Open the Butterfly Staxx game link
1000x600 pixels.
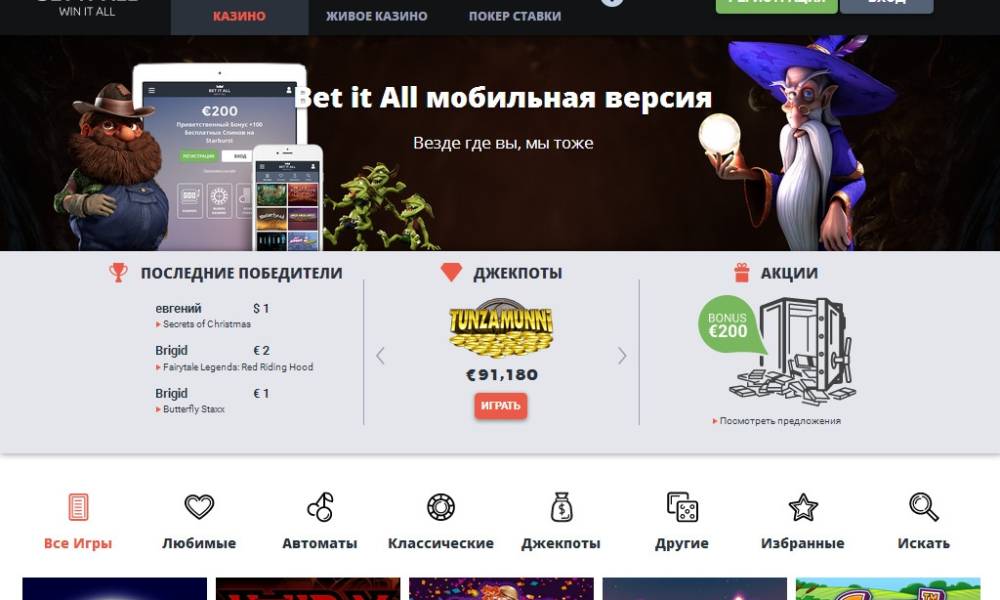coord(191,409)
